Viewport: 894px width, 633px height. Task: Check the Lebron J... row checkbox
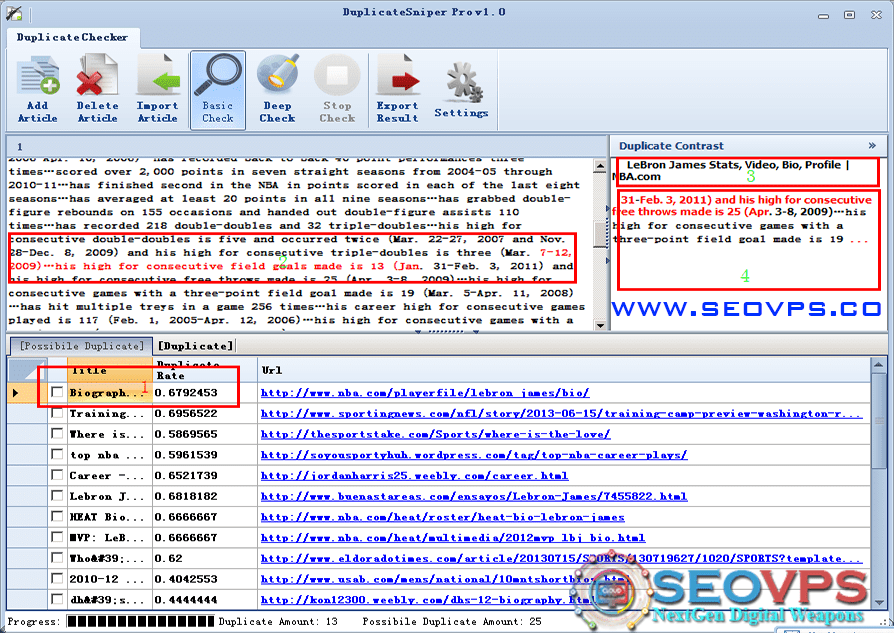(57, 495)
